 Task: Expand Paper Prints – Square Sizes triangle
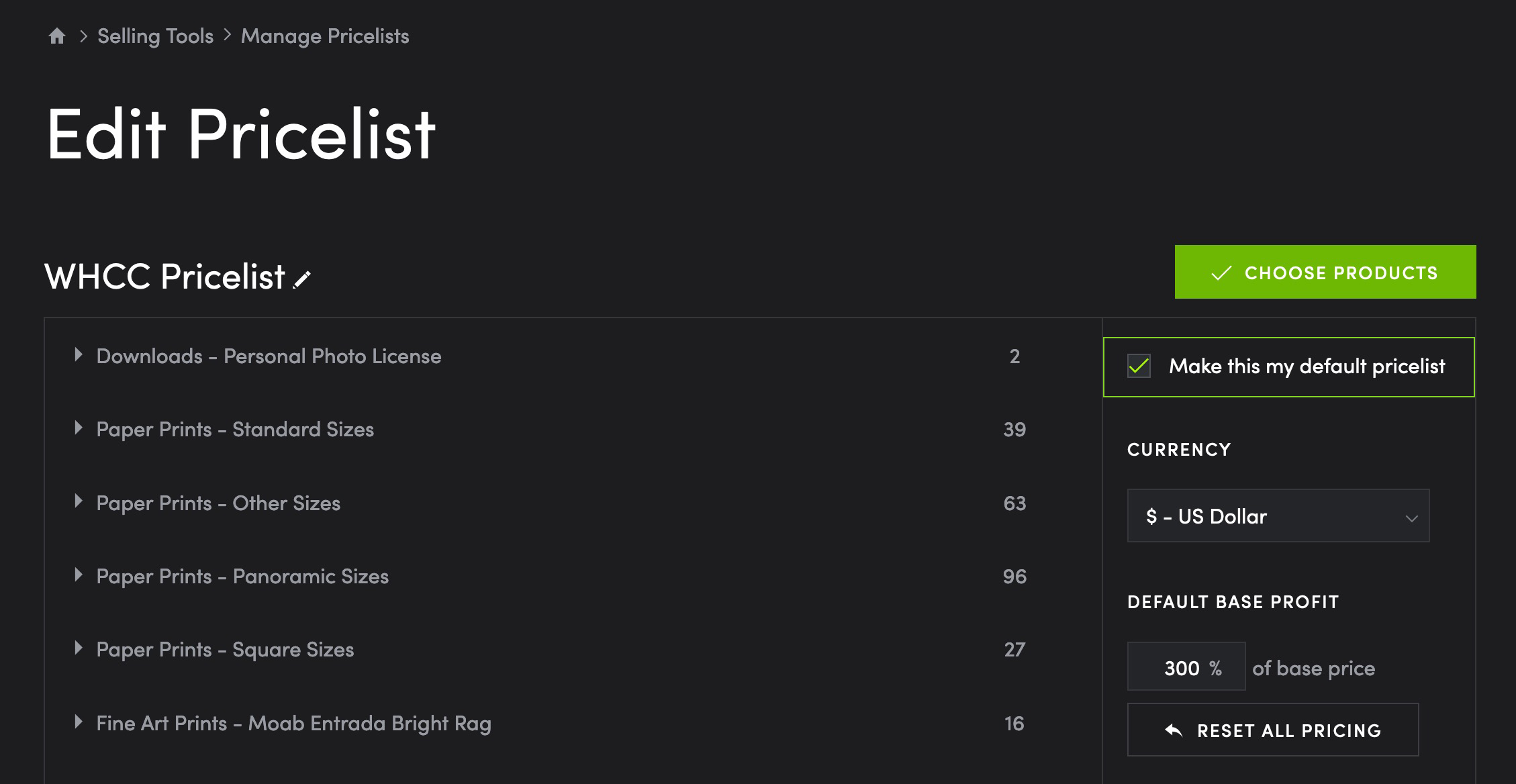coord(79,648)
